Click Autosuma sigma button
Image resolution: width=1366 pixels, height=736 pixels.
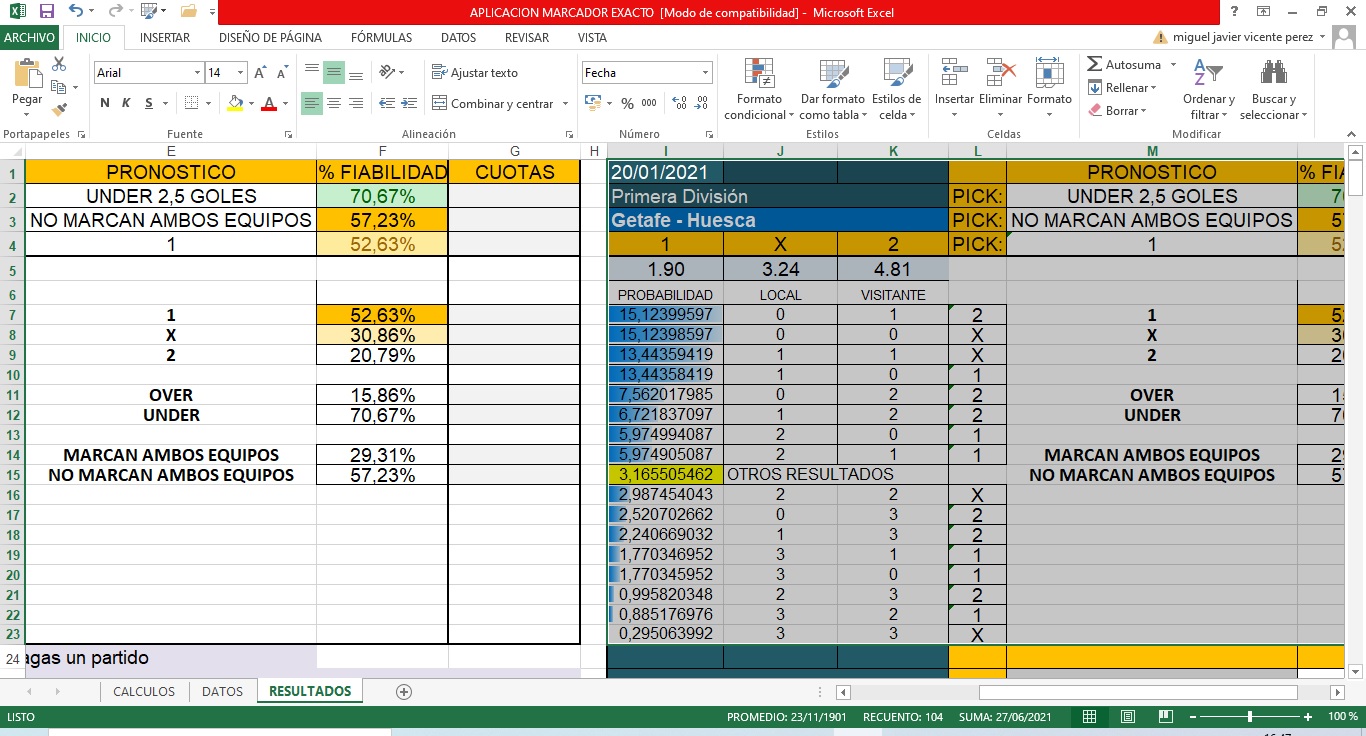(x=1124, y=64)
